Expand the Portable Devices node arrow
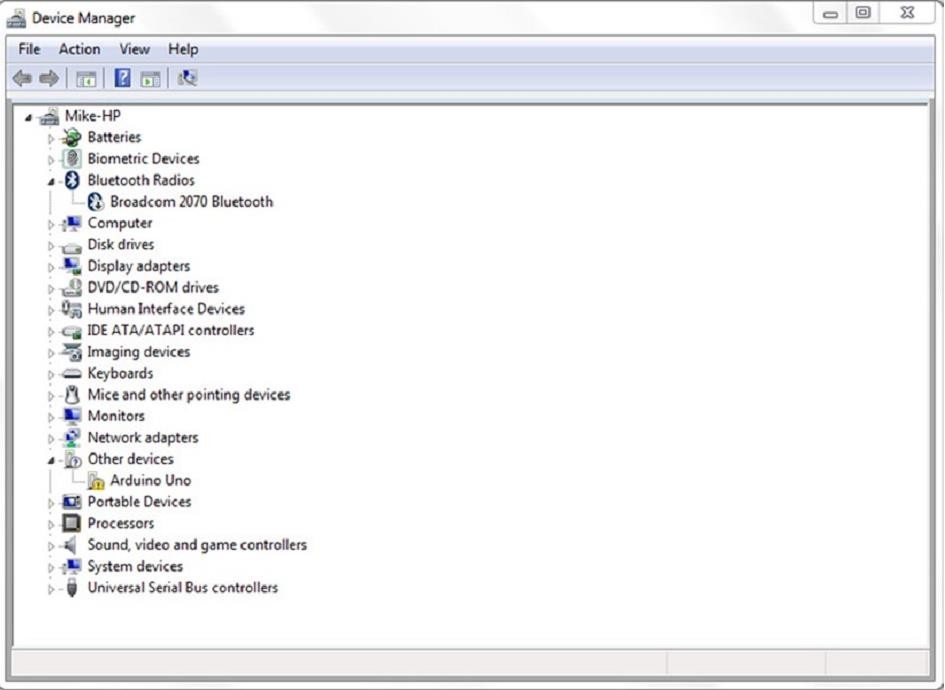The width and height of the screenshot is (945, 690). [51, 503]
